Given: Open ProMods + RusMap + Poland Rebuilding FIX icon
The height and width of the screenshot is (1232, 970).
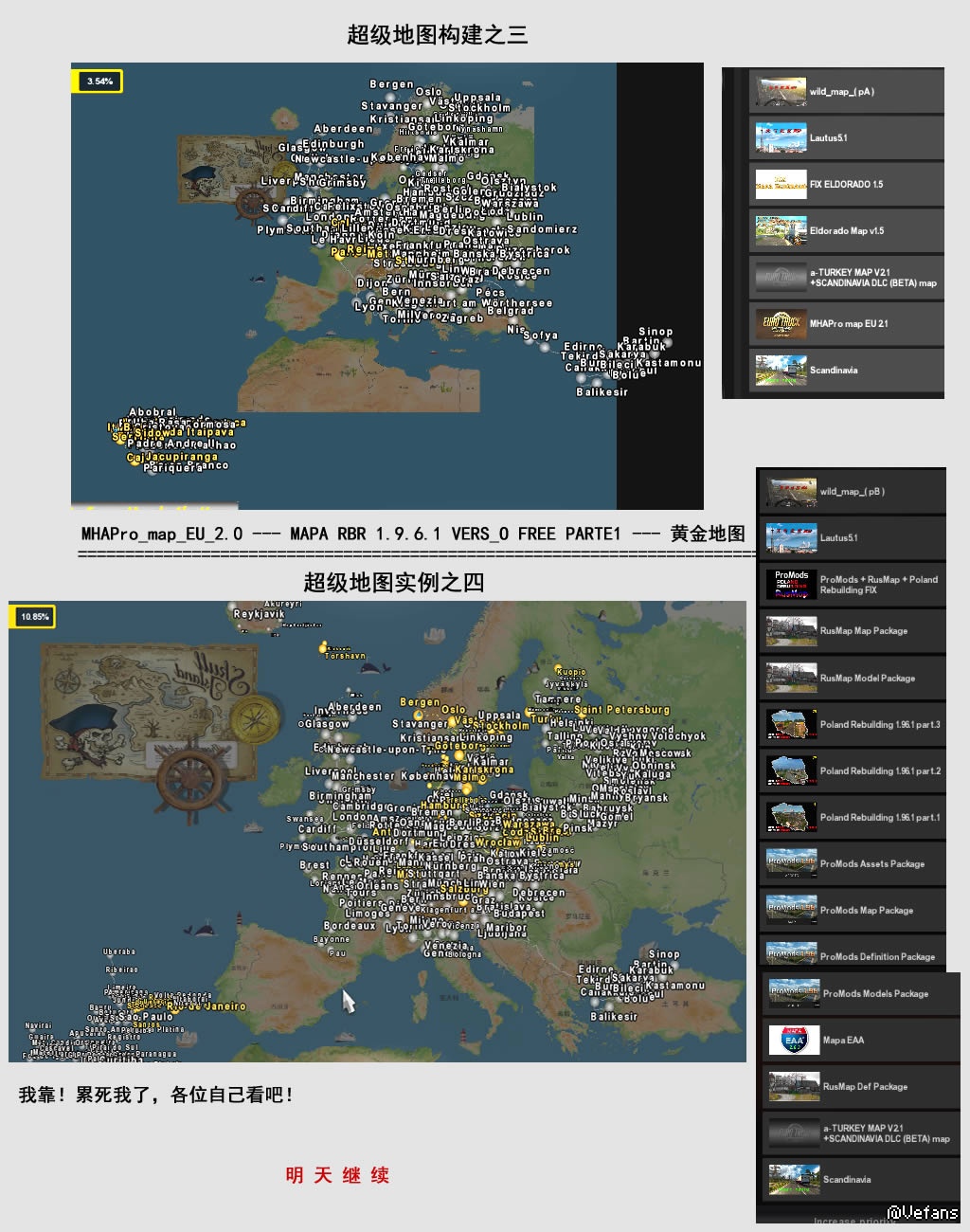Looking at the screenshot, I should (791, 584).
